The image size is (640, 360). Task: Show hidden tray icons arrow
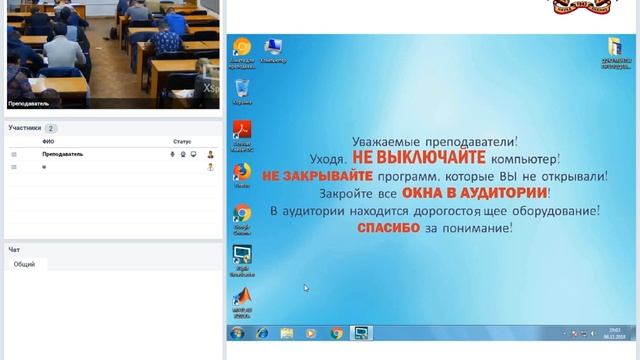tap(564, 333)
